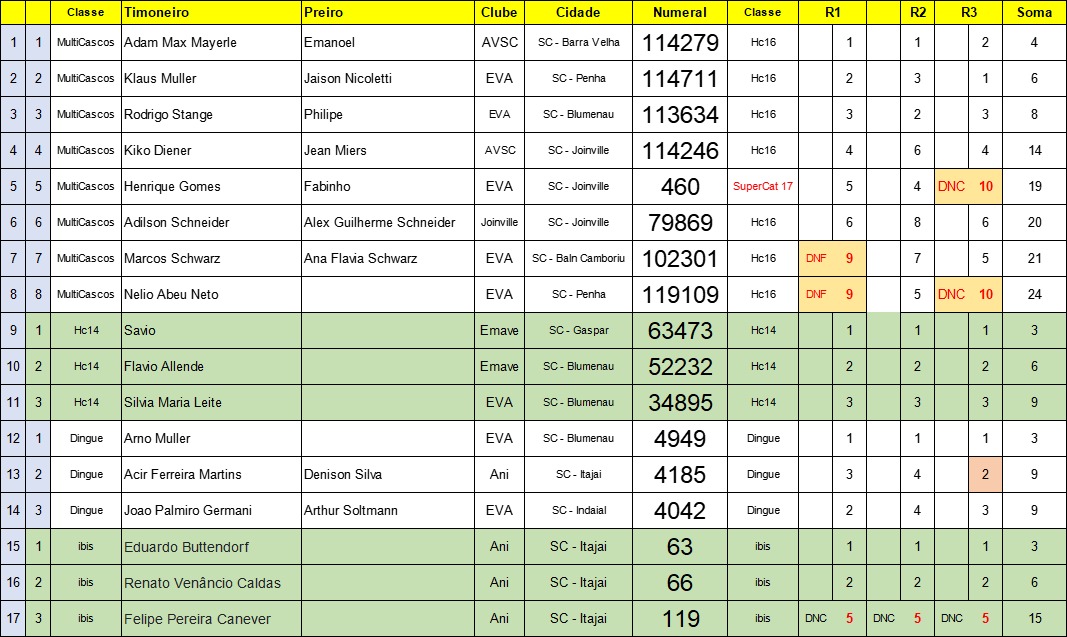Viewport: 1067px width, 637px height.
Task: Select the Joinville club cell for Adilson Schneider
Action: [499, 223]
